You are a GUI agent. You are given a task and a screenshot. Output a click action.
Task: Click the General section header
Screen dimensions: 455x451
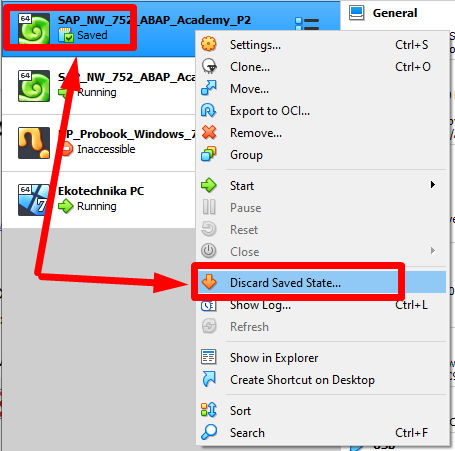pyautogui.click(x=395, y=13)
